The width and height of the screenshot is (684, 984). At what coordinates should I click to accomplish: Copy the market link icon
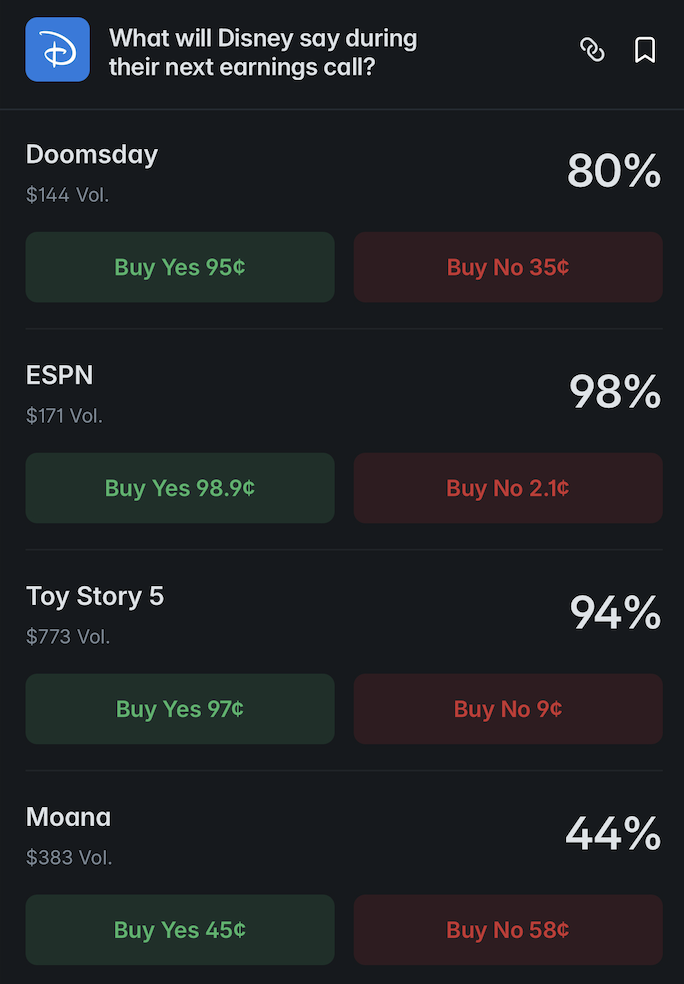592,50
